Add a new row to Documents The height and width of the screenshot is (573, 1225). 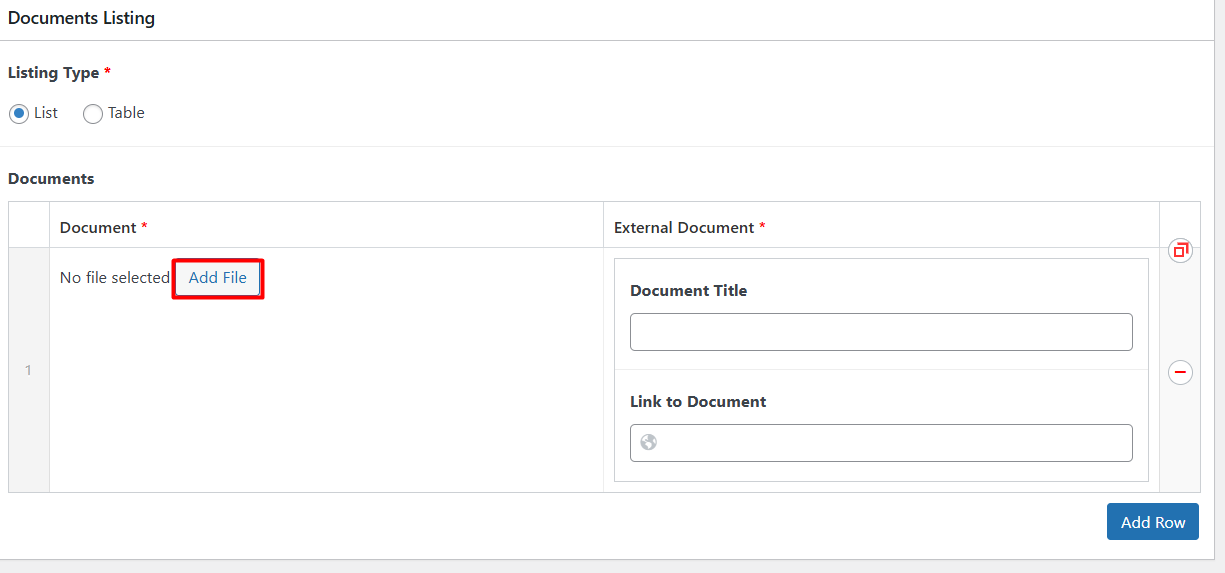click(1152, 522)
